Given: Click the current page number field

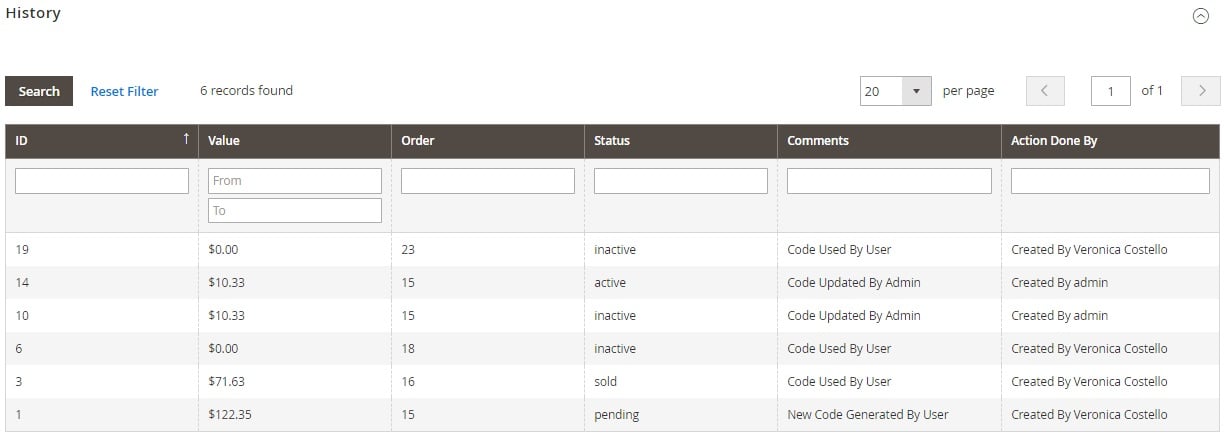Looking at the screenshot, I should [x=1111, y=91].
